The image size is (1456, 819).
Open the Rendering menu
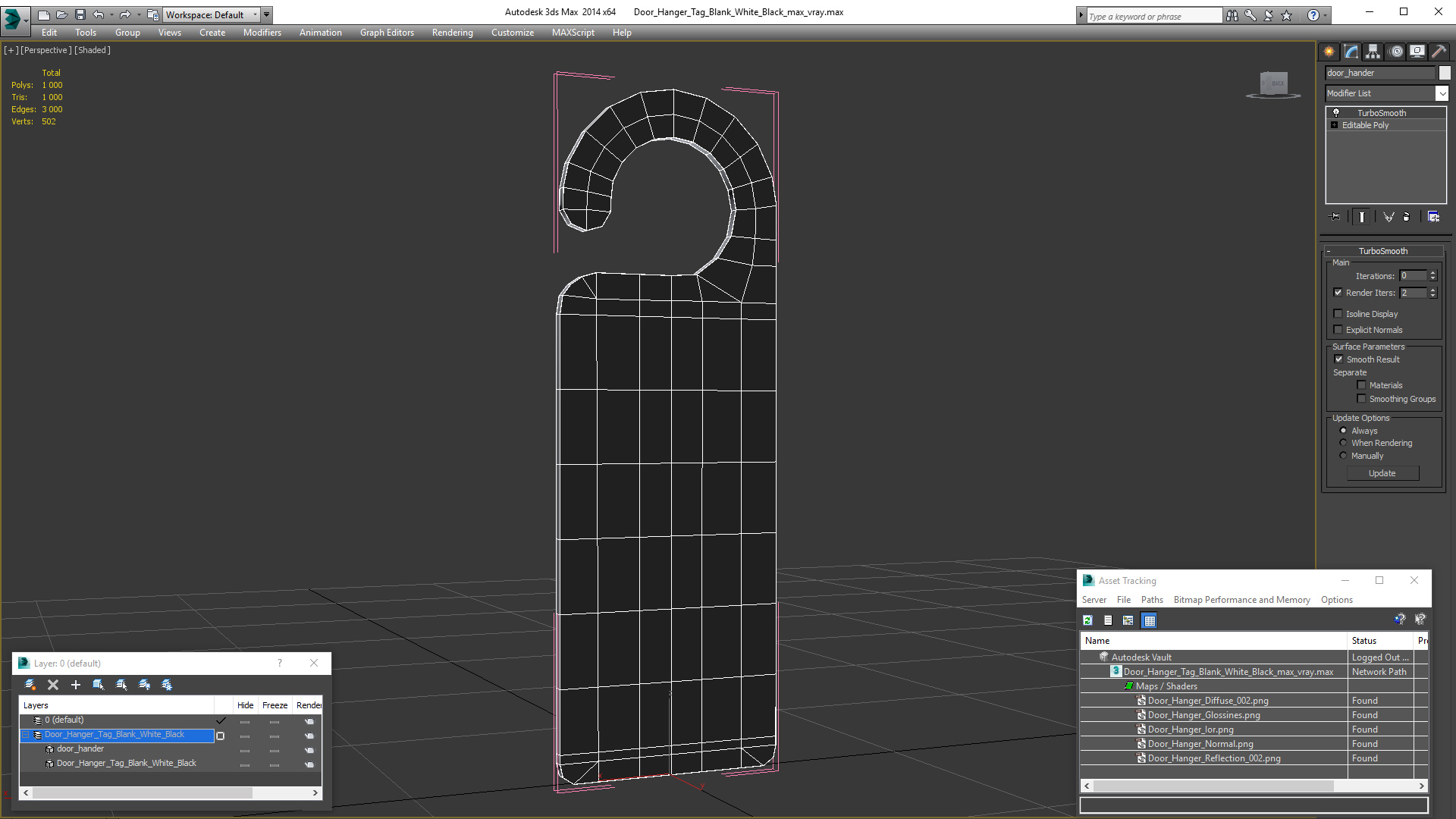452,33
